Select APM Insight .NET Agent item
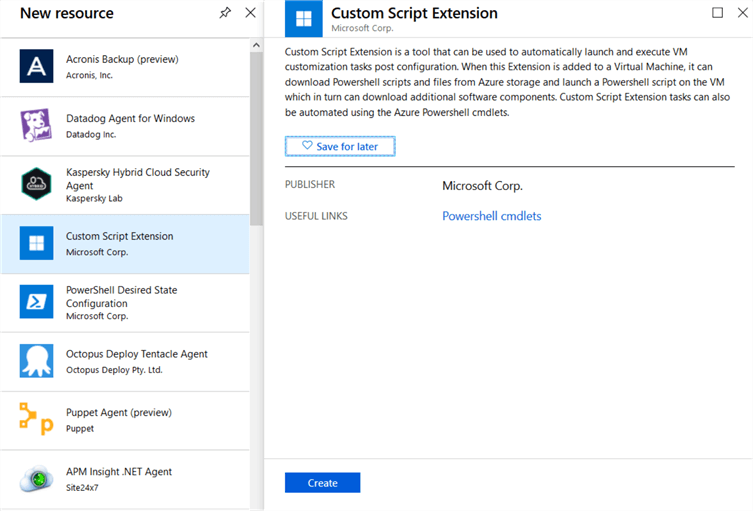753x511 pixels. (x=125, y=479)
